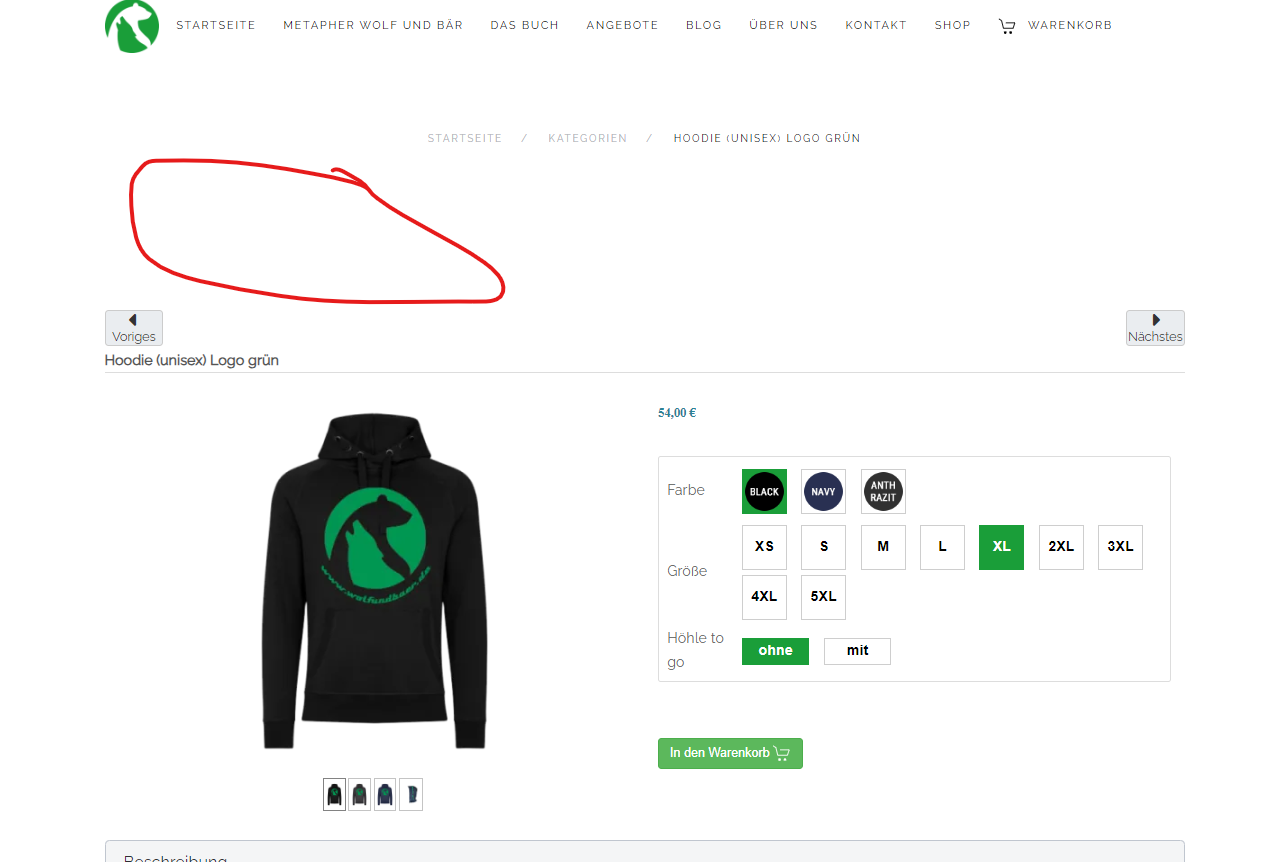Screen dimensions: 1277x862
Task: View the navy hoodie thumbnail
Action: pos(385,794)
